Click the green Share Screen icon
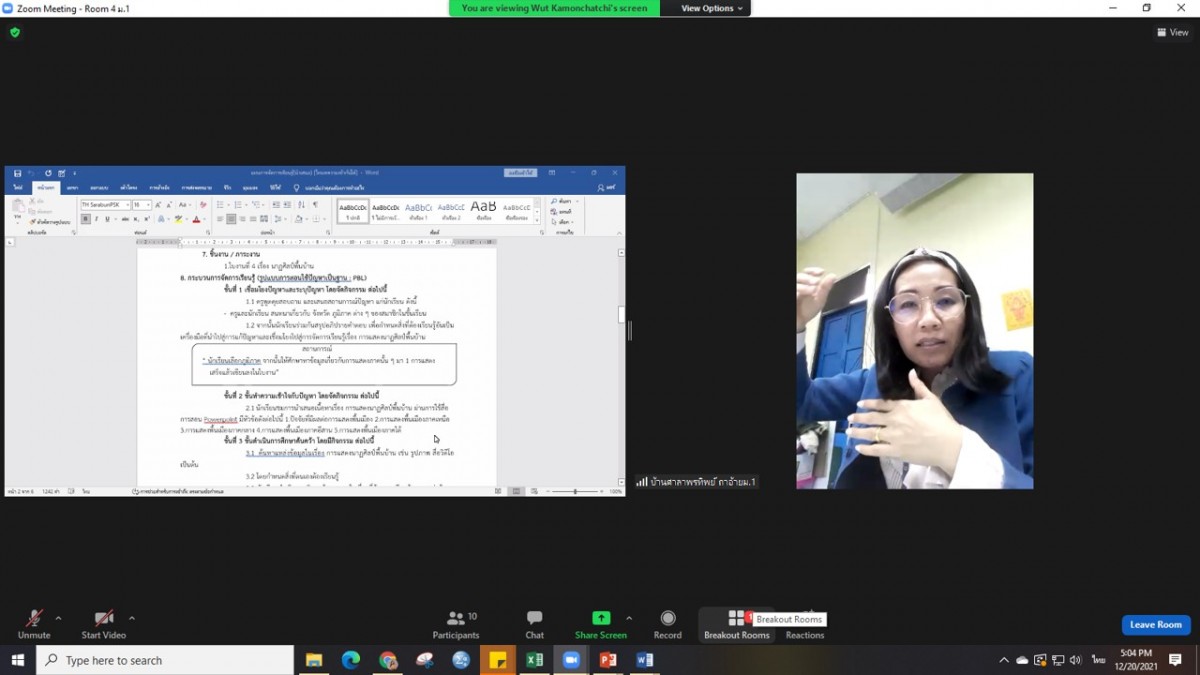 [x=600, y=619]
